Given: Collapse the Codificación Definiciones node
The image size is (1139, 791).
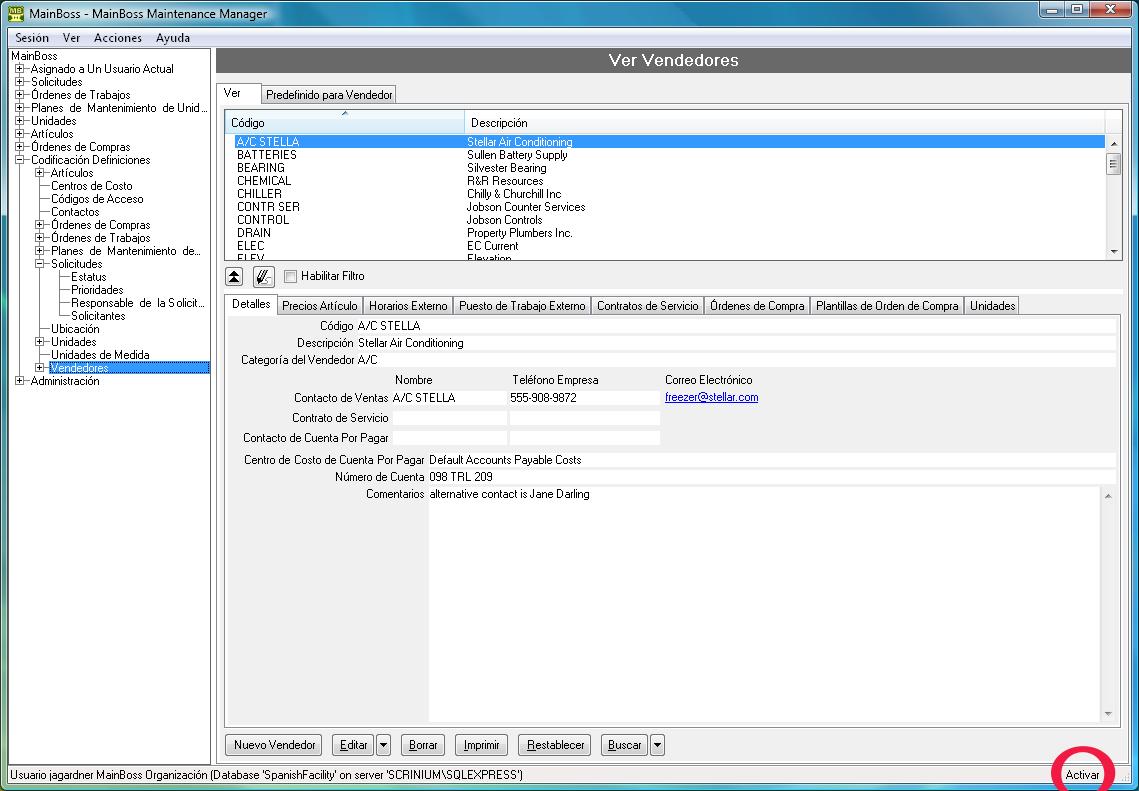Looking at the screenshot, I should (x=20, y=160).
